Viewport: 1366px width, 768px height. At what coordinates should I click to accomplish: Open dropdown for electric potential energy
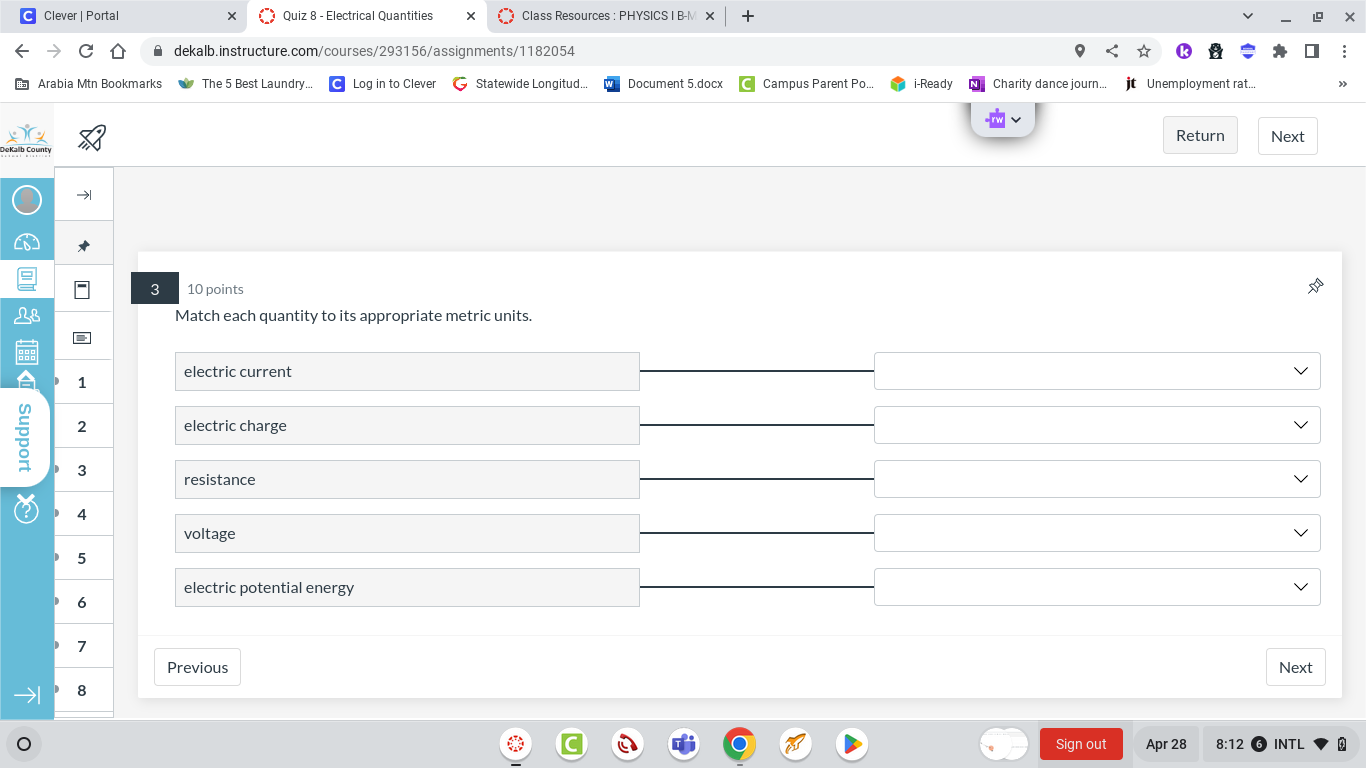[1097, 587]
